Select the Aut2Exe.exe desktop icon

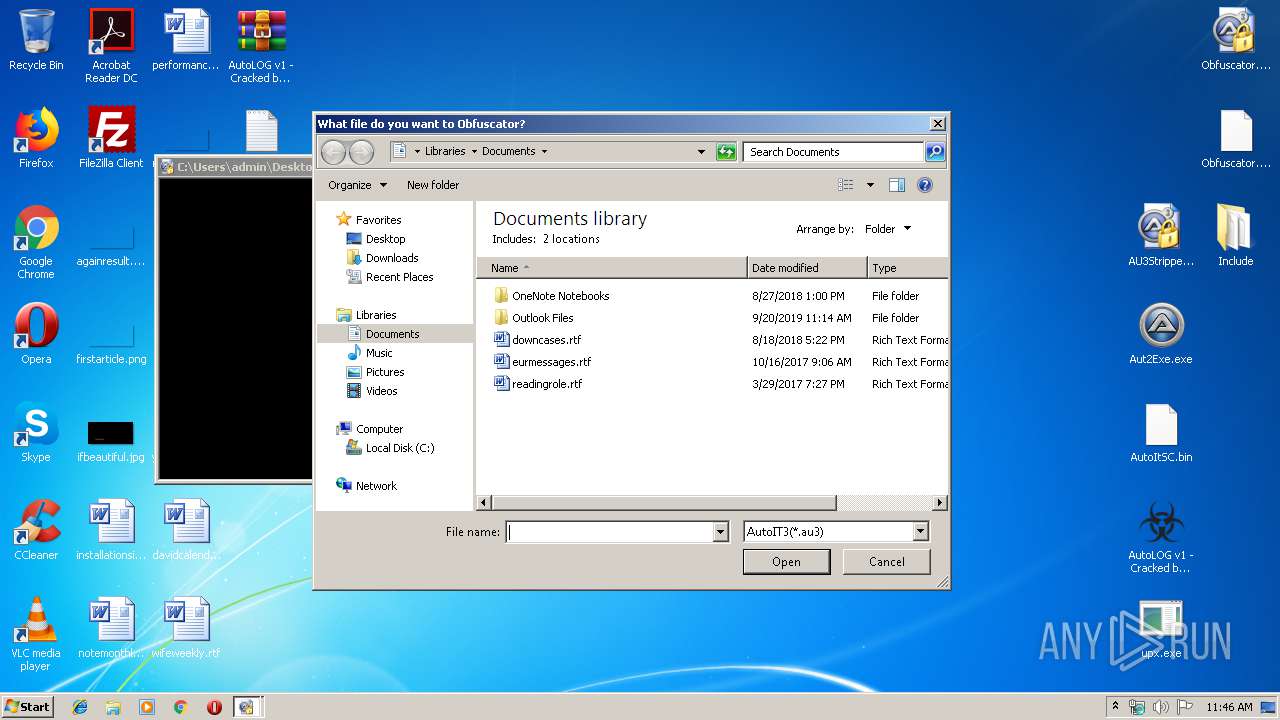click(x=1161, y=334)
